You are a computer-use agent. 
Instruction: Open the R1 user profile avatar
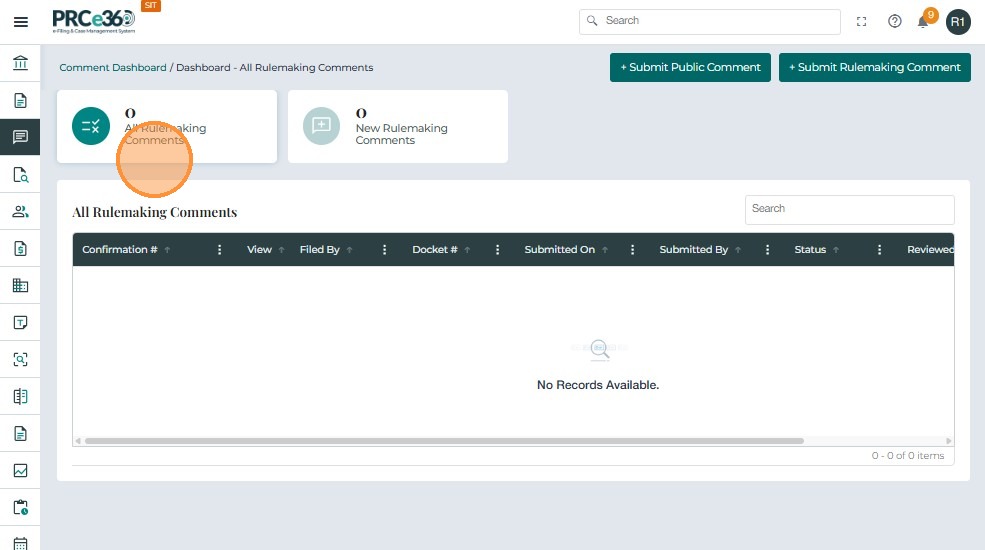pyautogui.click(x=958, y=22)
